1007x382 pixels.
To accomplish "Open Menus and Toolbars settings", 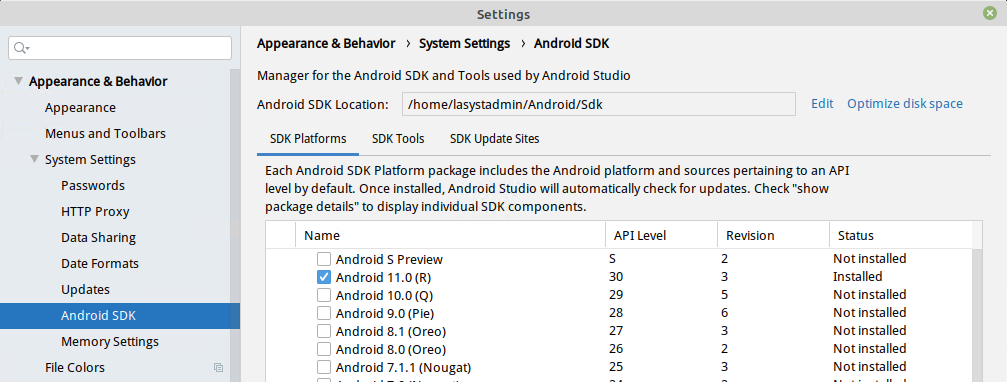I will (105, 134).
